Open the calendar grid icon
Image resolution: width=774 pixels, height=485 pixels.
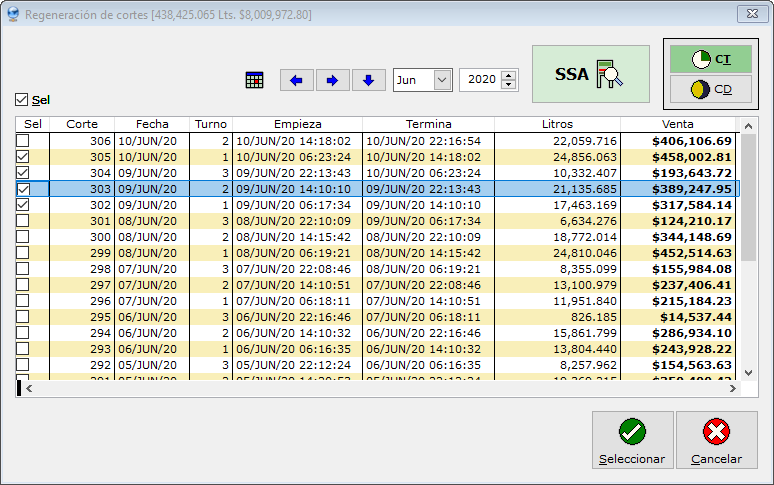pos(254,80)
